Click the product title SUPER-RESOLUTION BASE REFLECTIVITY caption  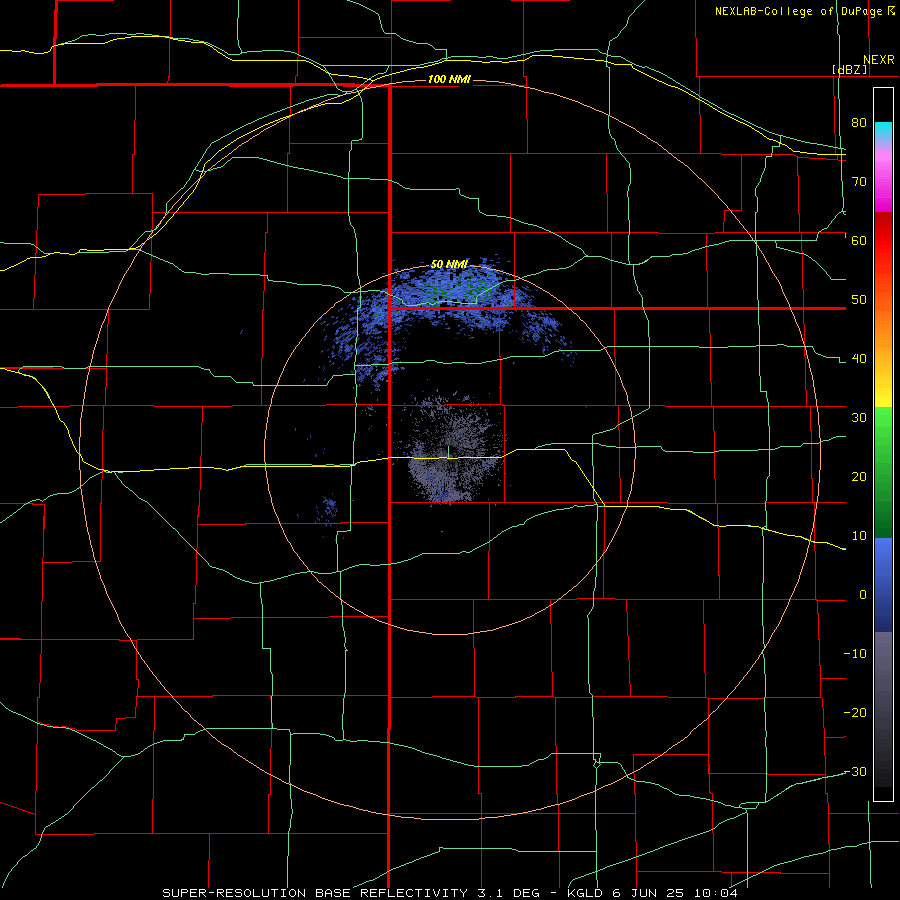tap(315, 893)
